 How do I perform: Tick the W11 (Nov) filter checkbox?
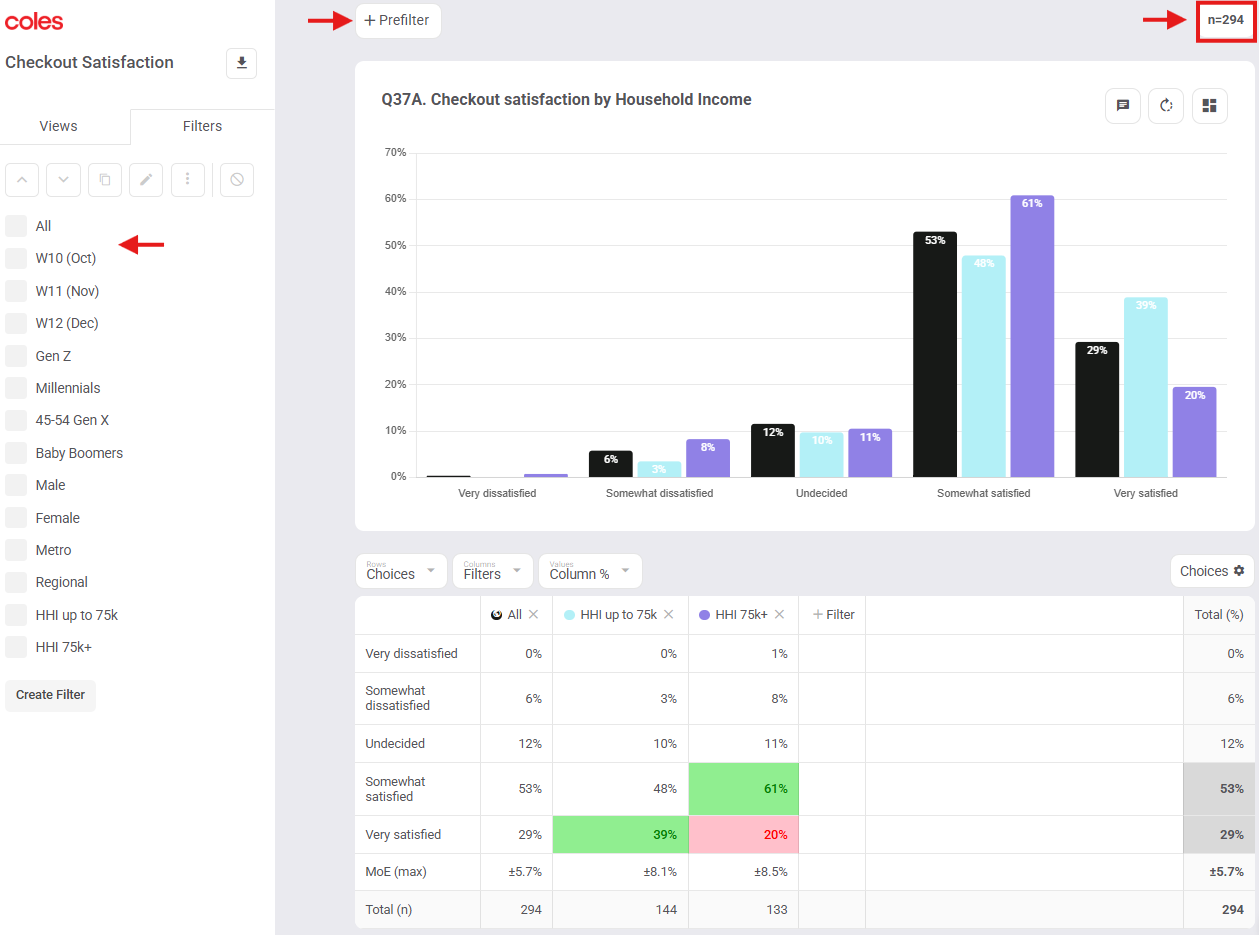tap(16, 291)
